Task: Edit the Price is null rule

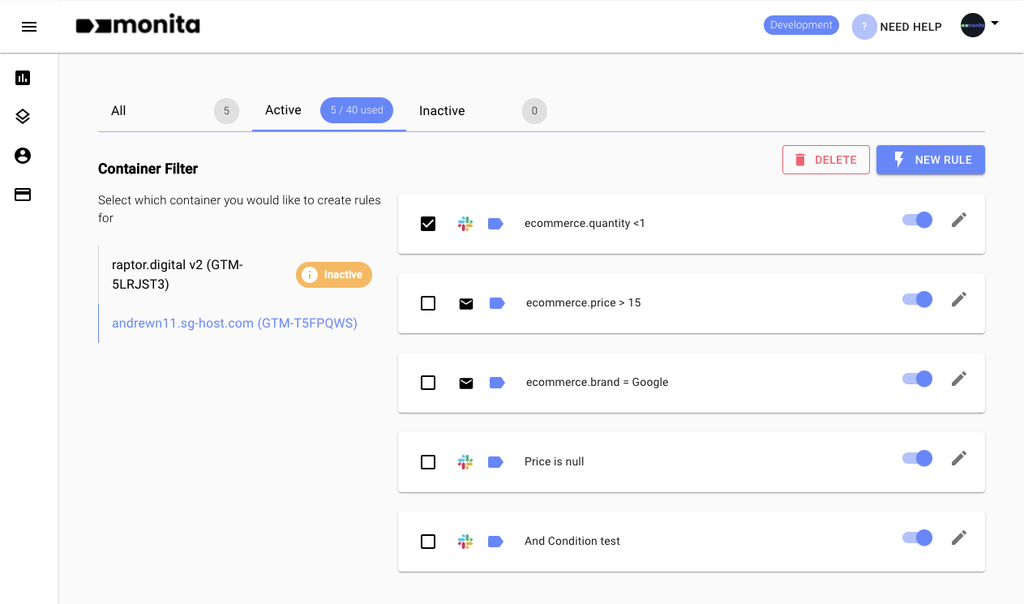Action: (959, 458)
